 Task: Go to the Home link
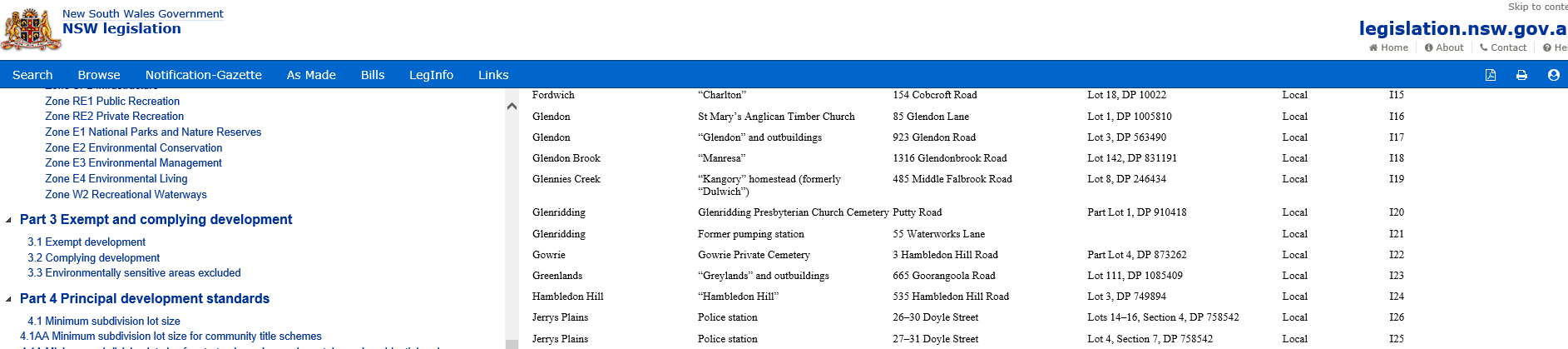pyautogui.click(x=1388, y=47)
